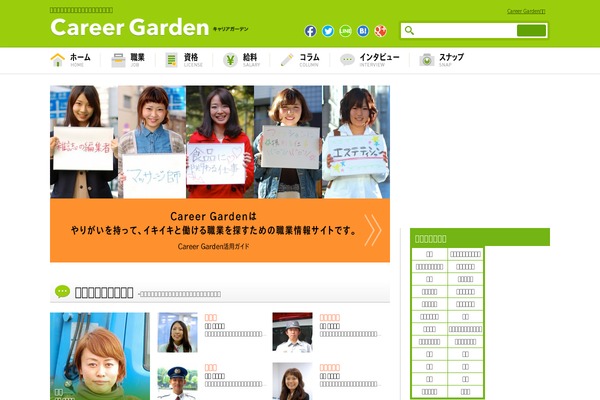Click the orange title beside long-haired woman
The width and height of the screenshot is (600, 400).
coord(211,317)
